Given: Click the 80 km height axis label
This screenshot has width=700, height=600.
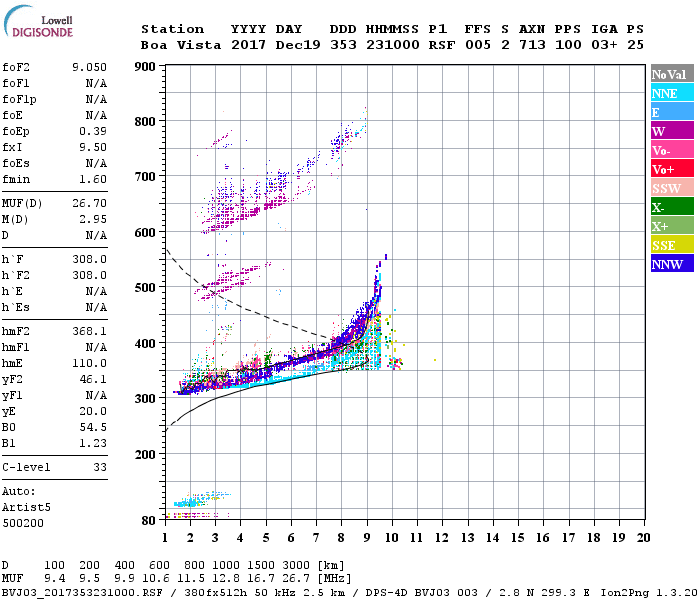Looking at the screenshot, I should tap(148, 521).
